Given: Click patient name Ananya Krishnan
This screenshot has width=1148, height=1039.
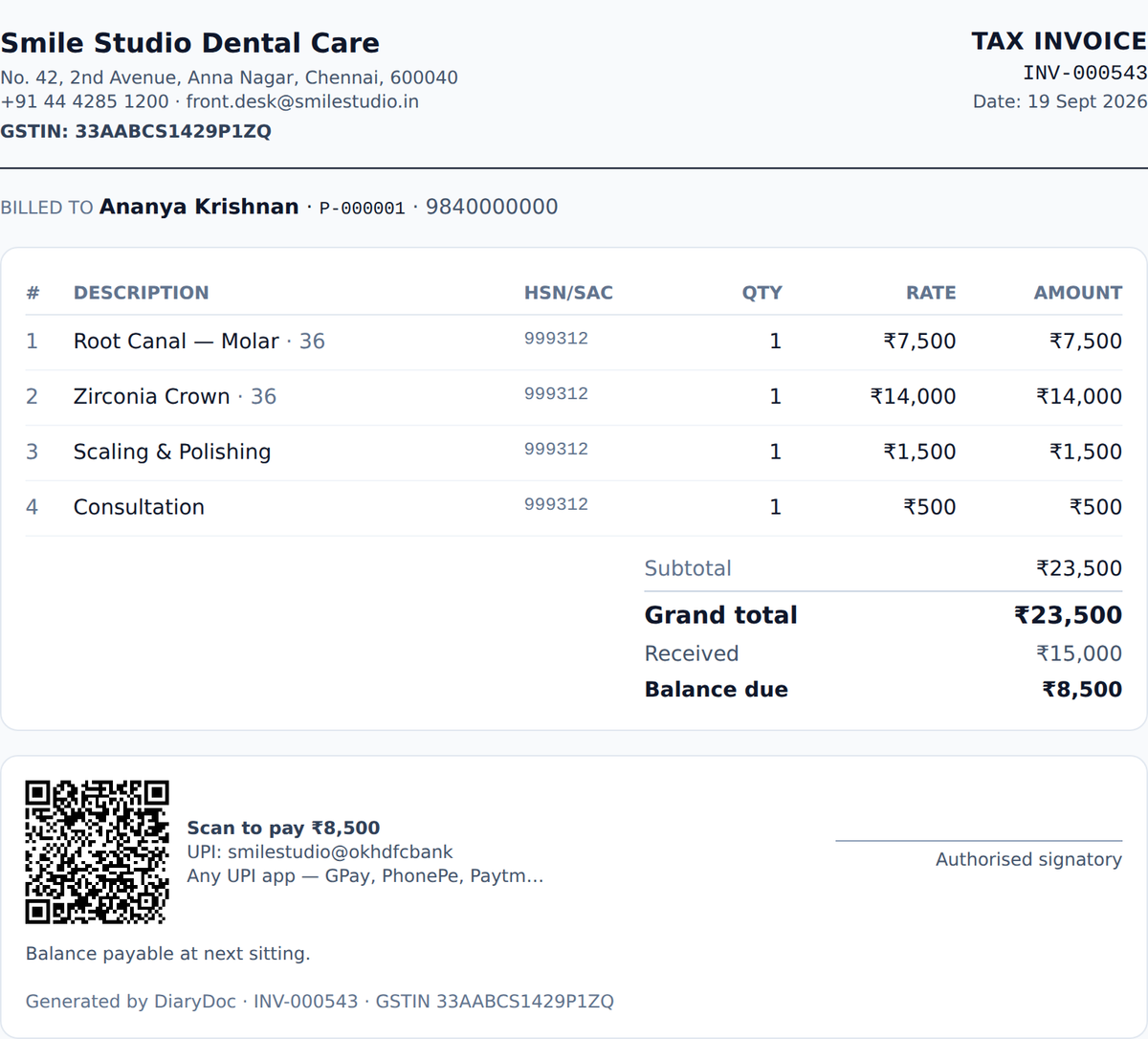Looking at the screenshot, I should click(x=199, y=207).
